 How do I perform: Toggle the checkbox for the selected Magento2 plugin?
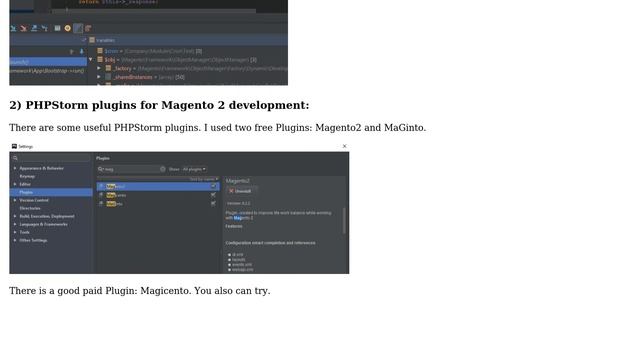pyautogui.click(x=213, y=187)
